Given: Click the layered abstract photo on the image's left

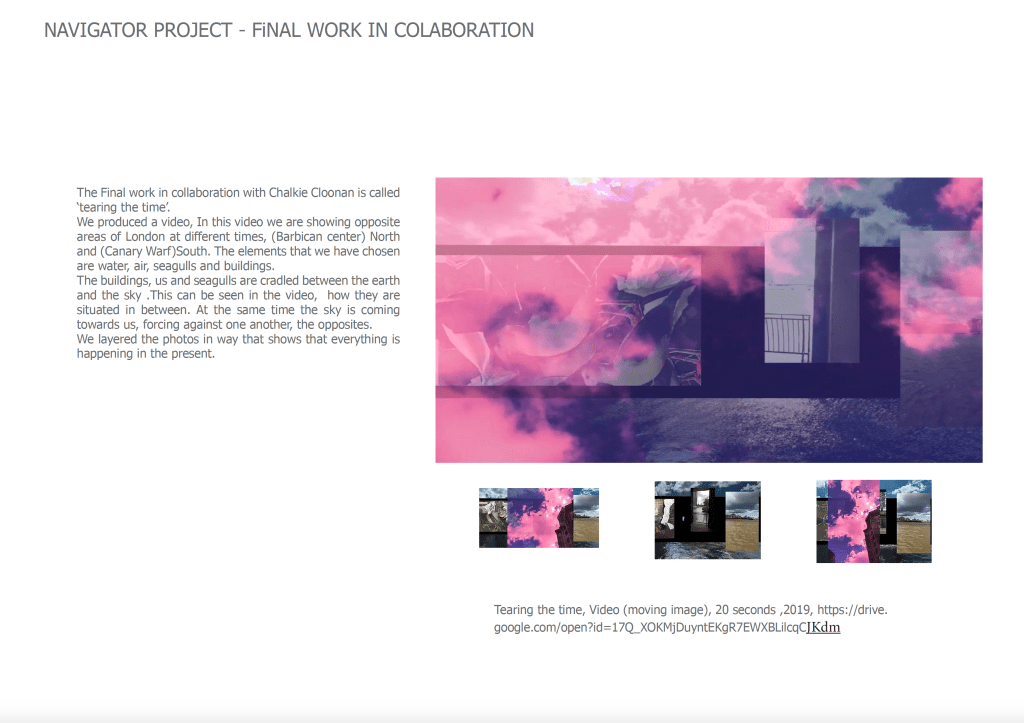Looking at the screenshot, I should (x=570, y=320).
